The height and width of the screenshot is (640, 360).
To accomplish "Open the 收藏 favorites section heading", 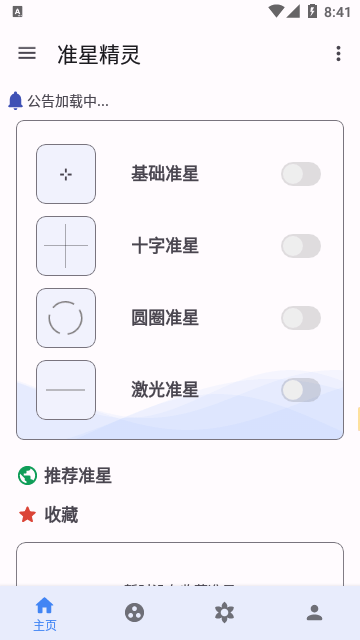I will pos(61,515).
